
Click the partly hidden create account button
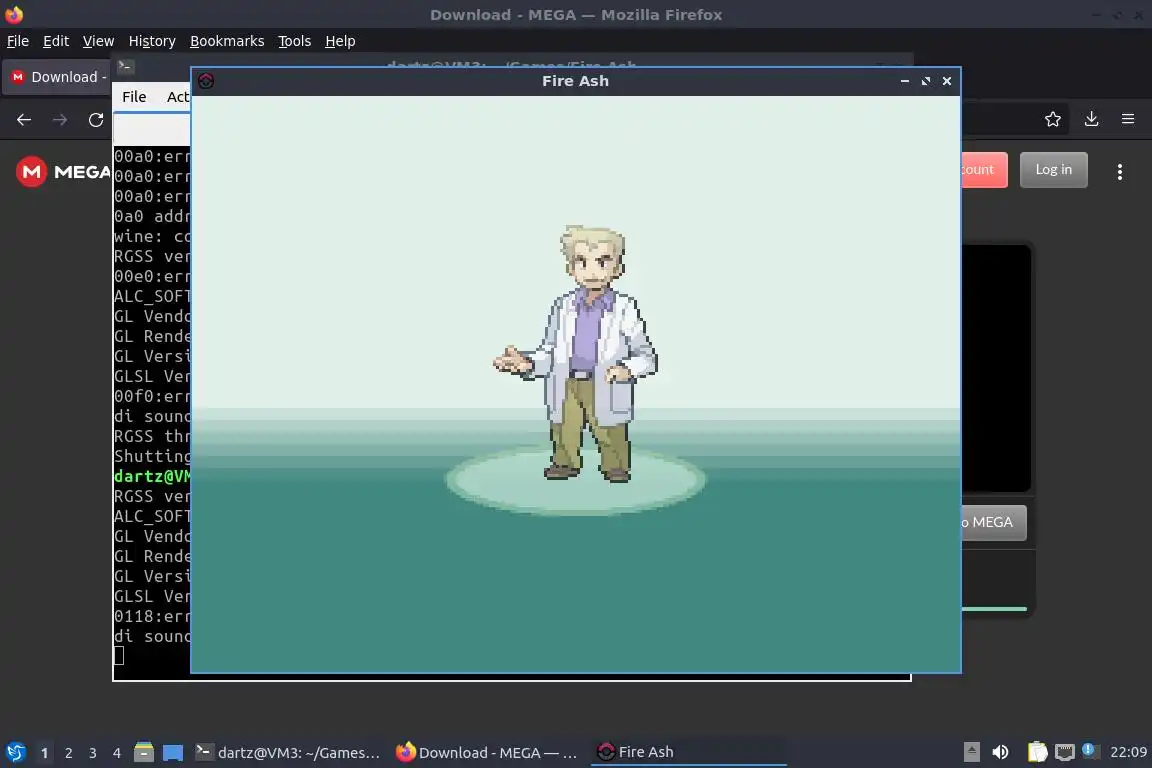click(x=984, y=170)
